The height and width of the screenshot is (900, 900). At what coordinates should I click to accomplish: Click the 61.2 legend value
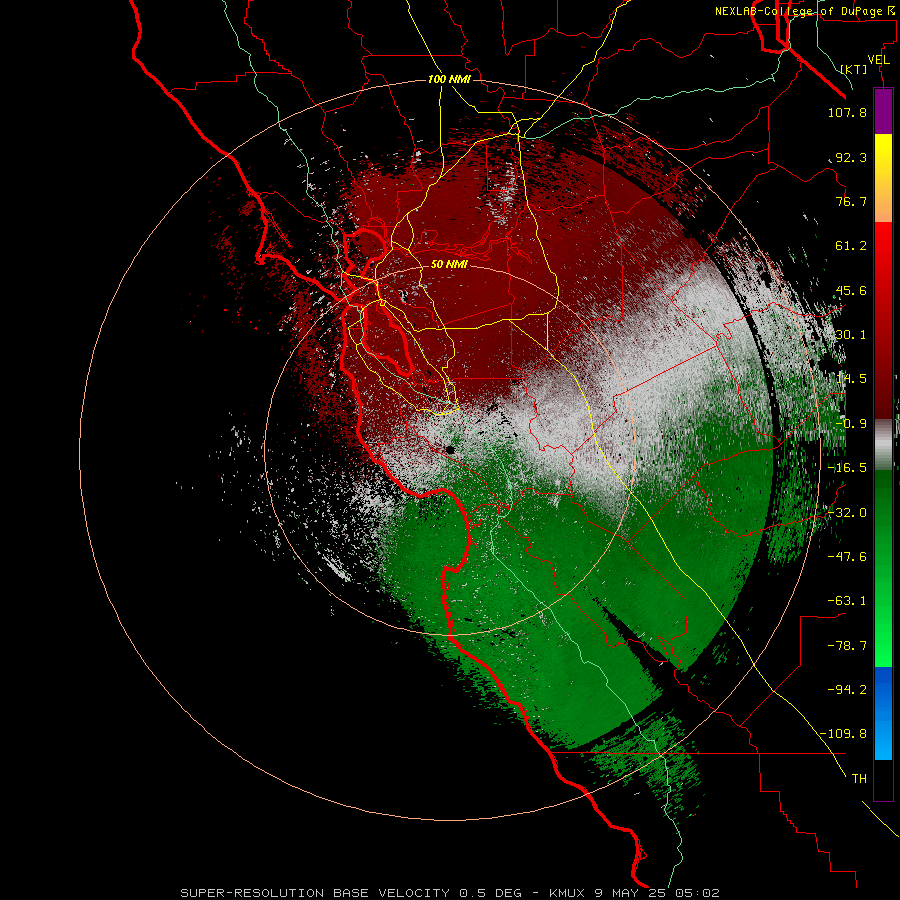point(851,246)
